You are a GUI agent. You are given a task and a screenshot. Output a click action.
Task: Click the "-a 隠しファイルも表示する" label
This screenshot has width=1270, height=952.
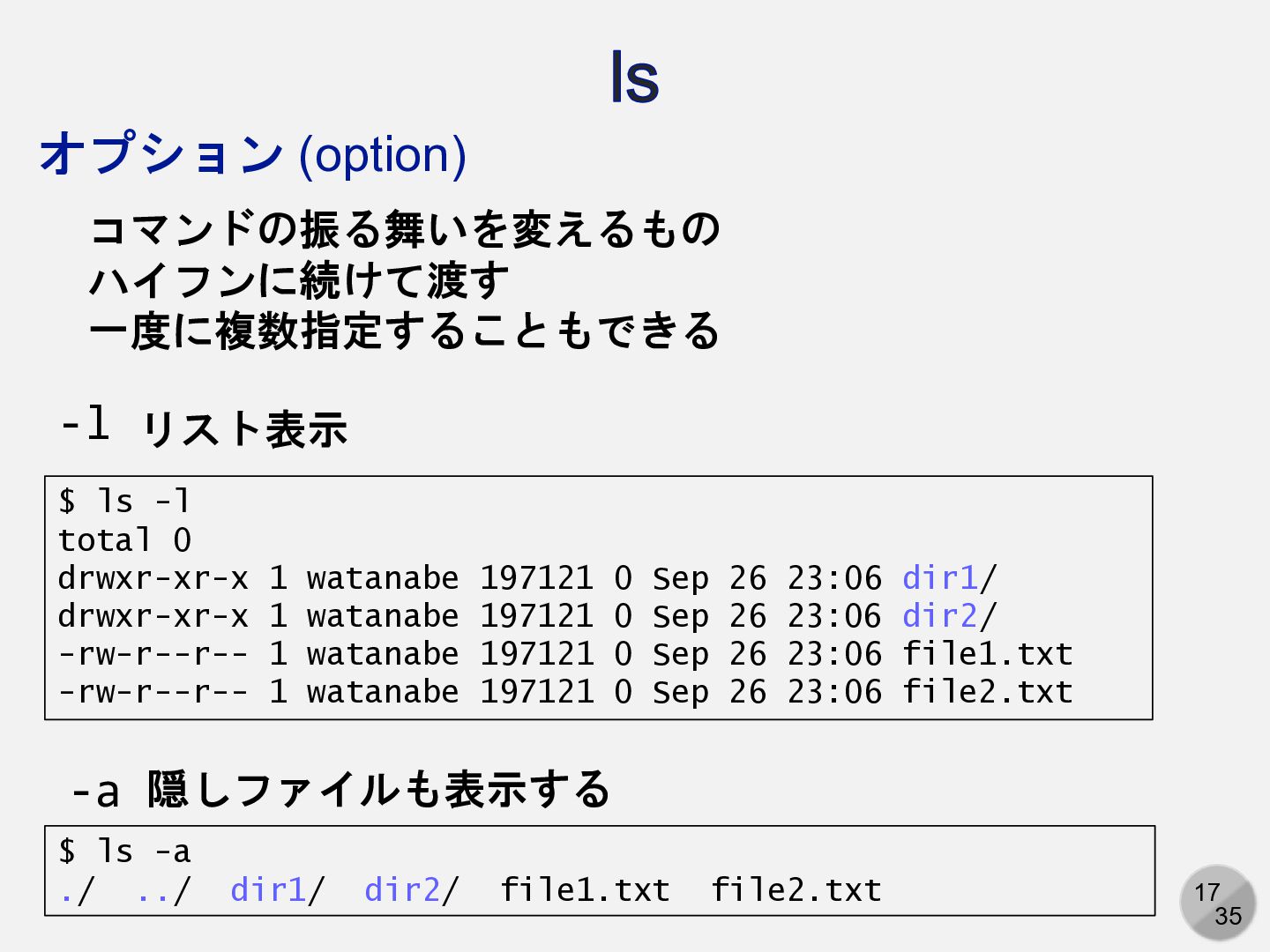pyautogui.click(x=340, y=789)
